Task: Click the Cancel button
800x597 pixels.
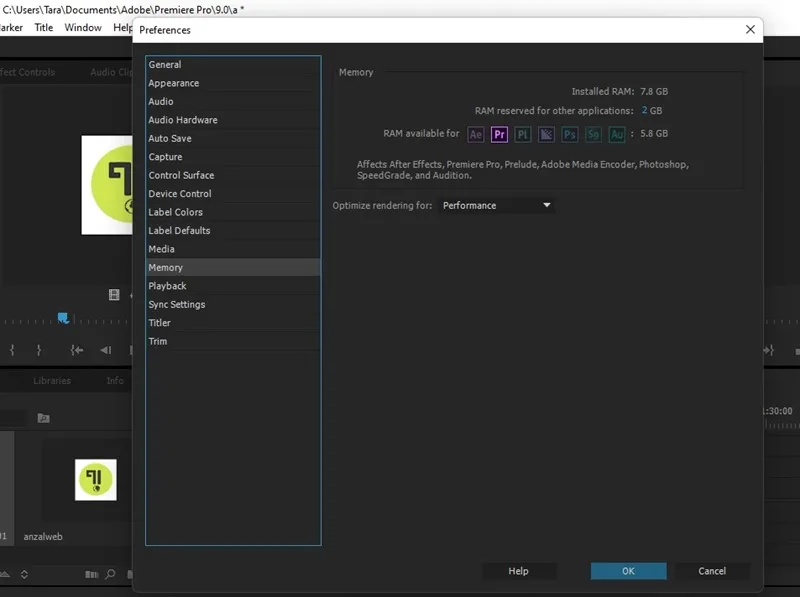Action: [712, 571]
